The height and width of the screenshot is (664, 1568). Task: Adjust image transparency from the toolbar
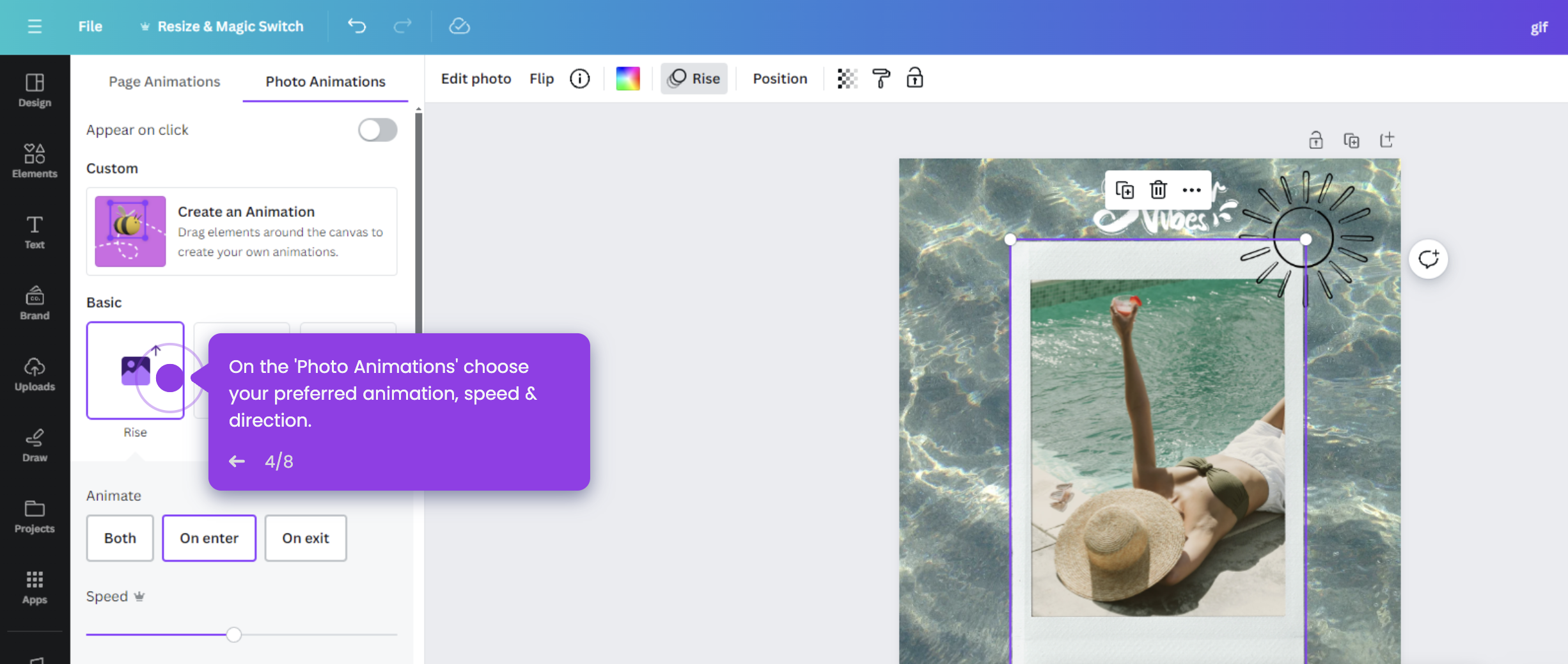(847, 78)
